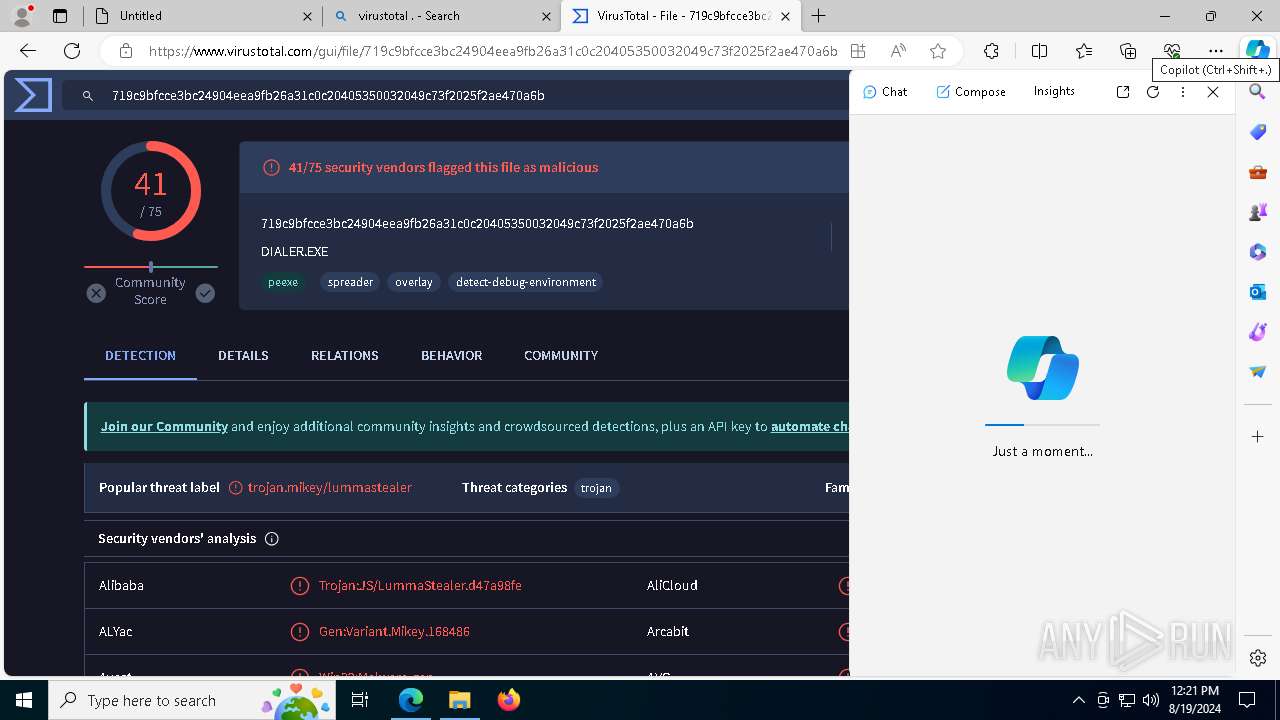This screenshot has height=720, width=1280.
Task: Close the Copilot pane
Action: (1213, 92)
